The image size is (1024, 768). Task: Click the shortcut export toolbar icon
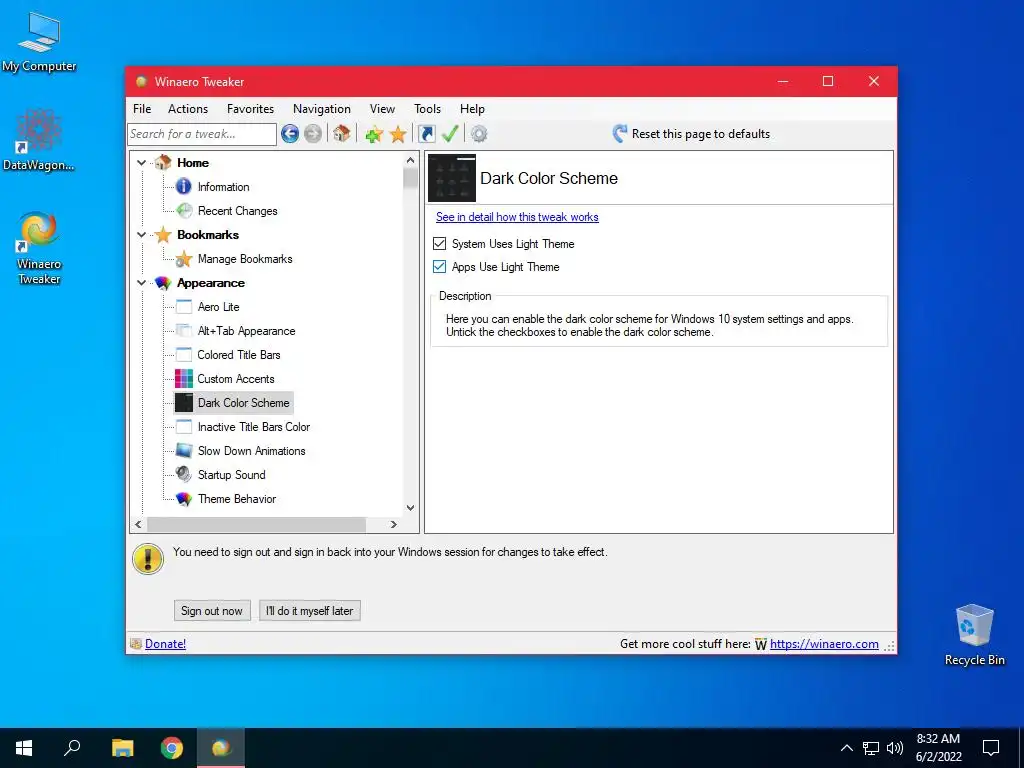[426, 134]
